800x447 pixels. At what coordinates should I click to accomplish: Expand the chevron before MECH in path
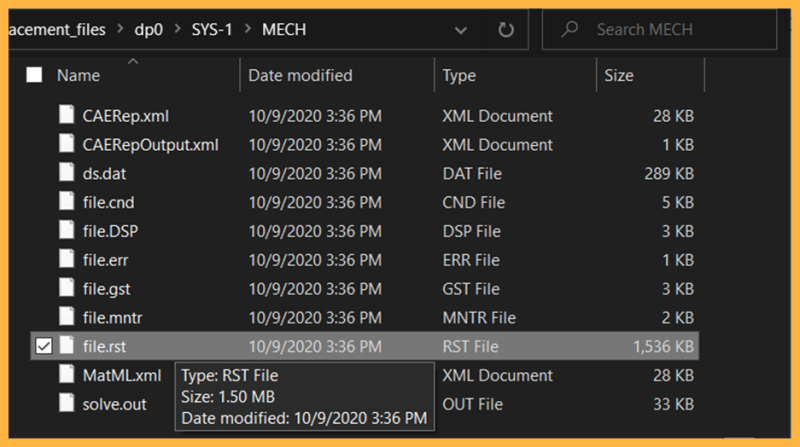[244, 30]
